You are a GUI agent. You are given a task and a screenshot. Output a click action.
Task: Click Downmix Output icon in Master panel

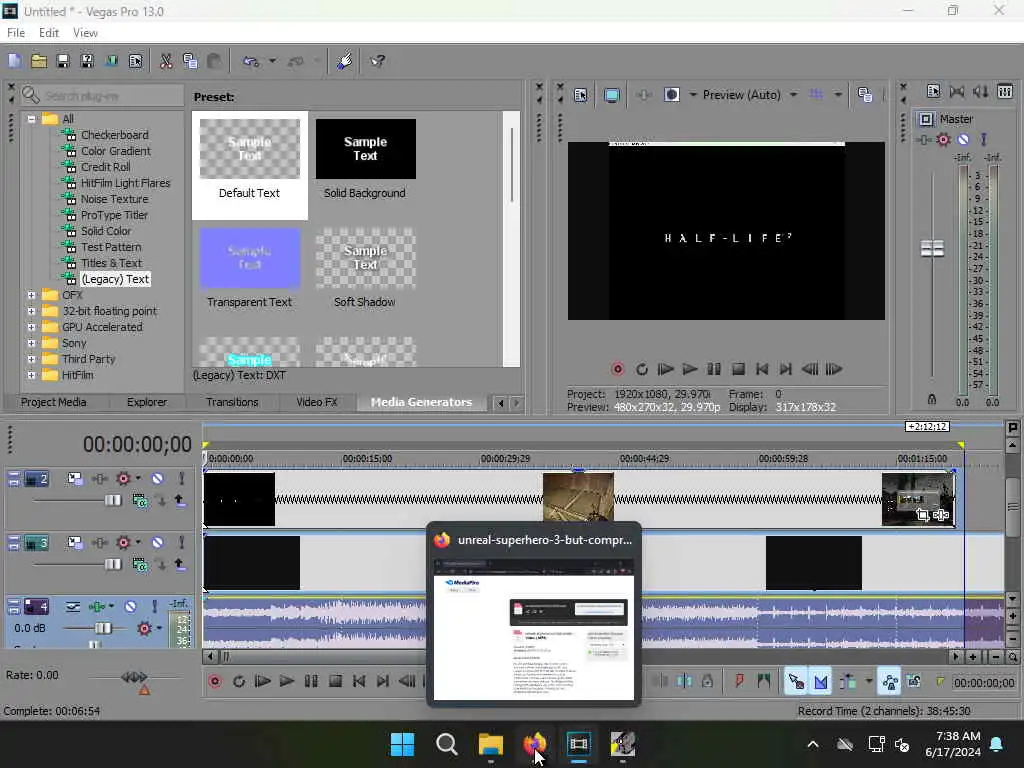[x=957, y=91]
